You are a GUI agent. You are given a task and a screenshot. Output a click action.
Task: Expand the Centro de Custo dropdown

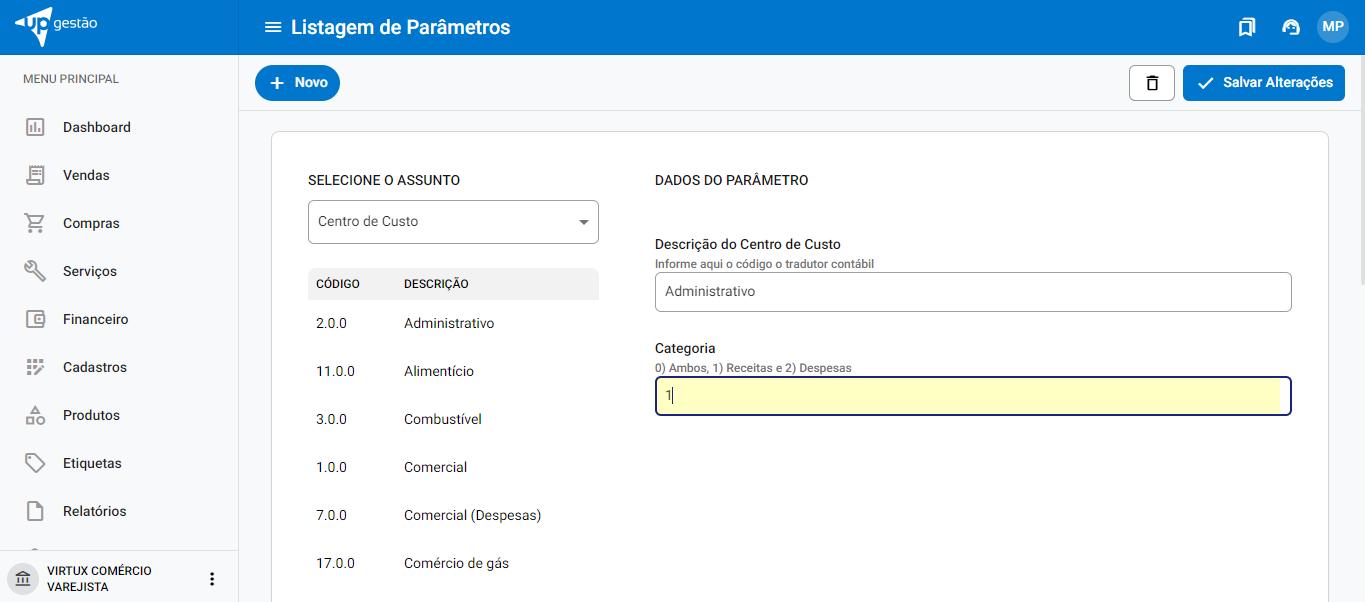coord(453,222)
